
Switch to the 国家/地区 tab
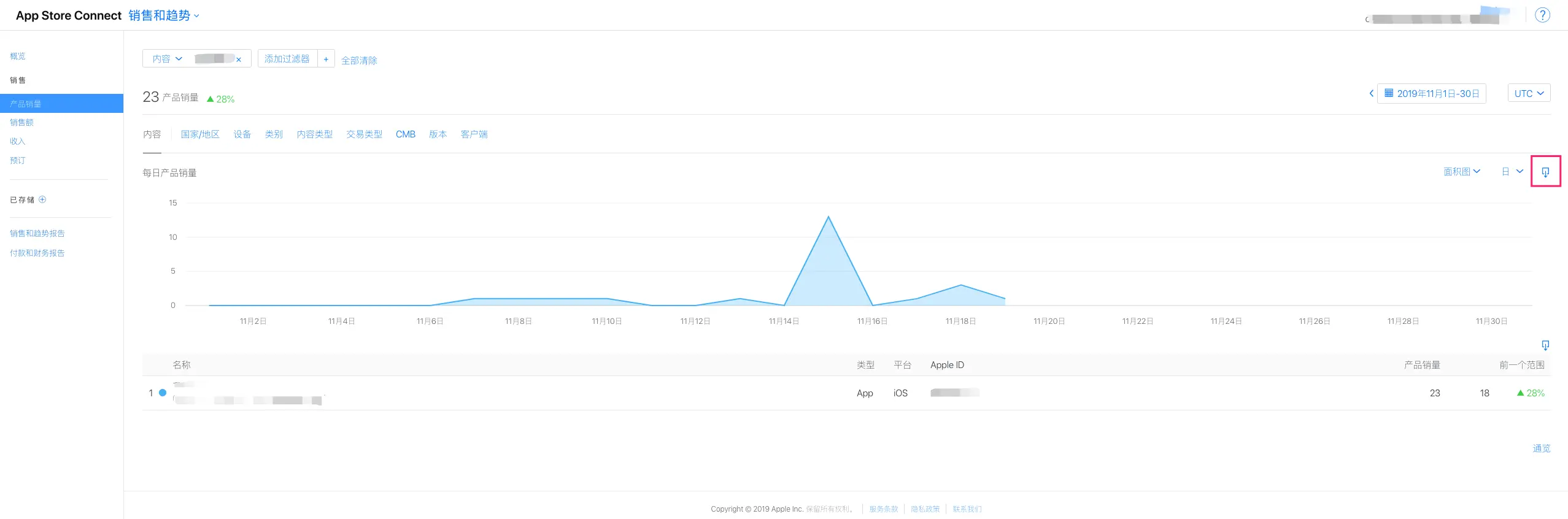click(200, 134)
